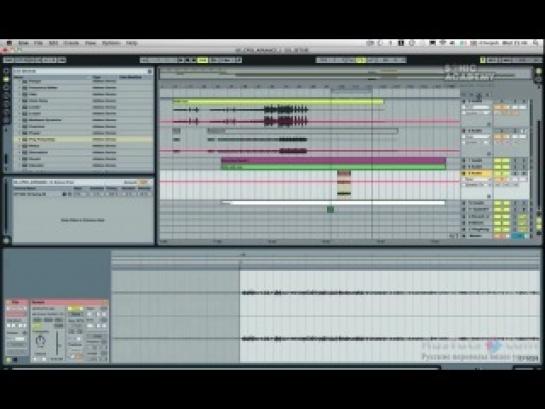The image size is (545, 409).
Task: Click the Wi-Fi status icon in the menu bar
Action: 442,43
